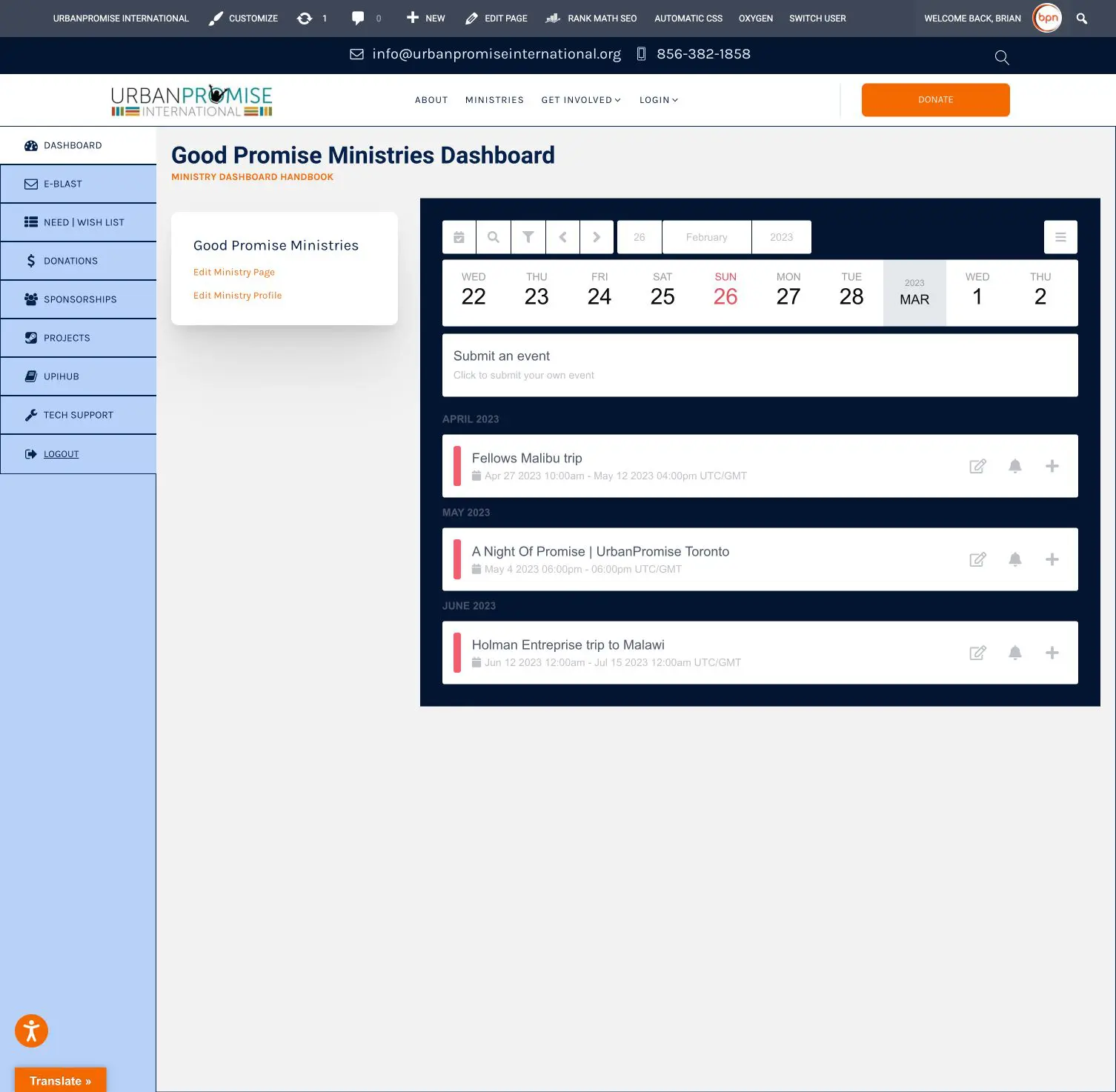Edit the Fellows Malibu trip event
The height and width of the screenshot is (1092, 1116).
coord(978,466)
